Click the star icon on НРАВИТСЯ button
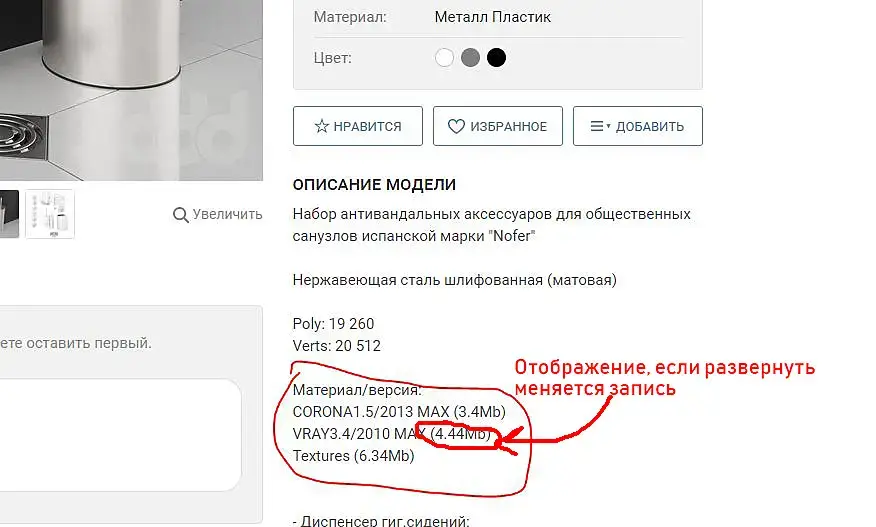Screen dimensions: 876x527 (x=321, y=126)
